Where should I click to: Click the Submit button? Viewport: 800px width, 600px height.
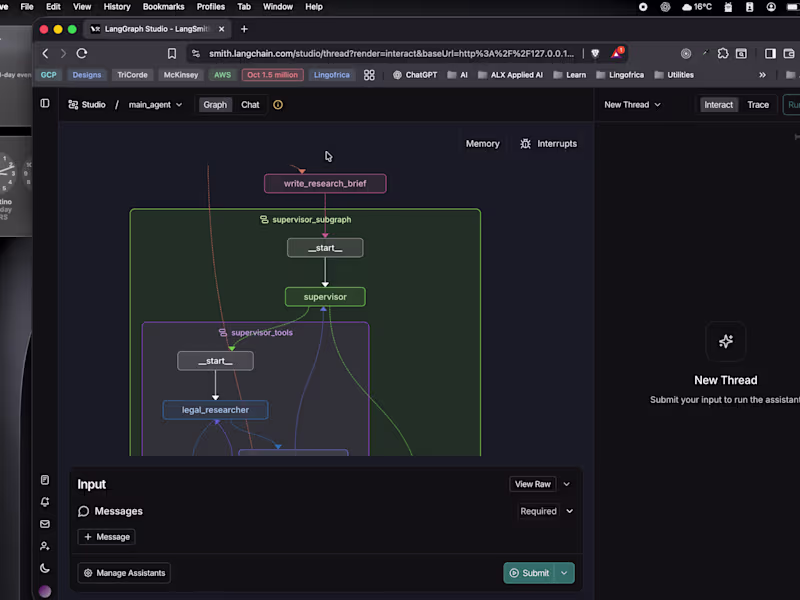point(533,573)
